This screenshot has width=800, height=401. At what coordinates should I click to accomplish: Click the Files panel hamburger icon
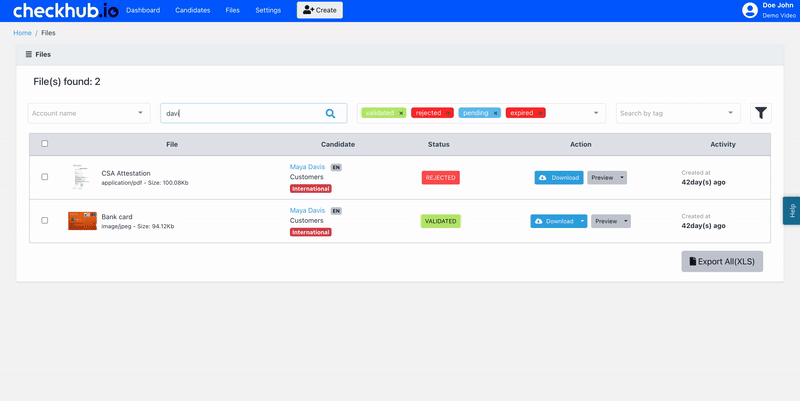28,54
